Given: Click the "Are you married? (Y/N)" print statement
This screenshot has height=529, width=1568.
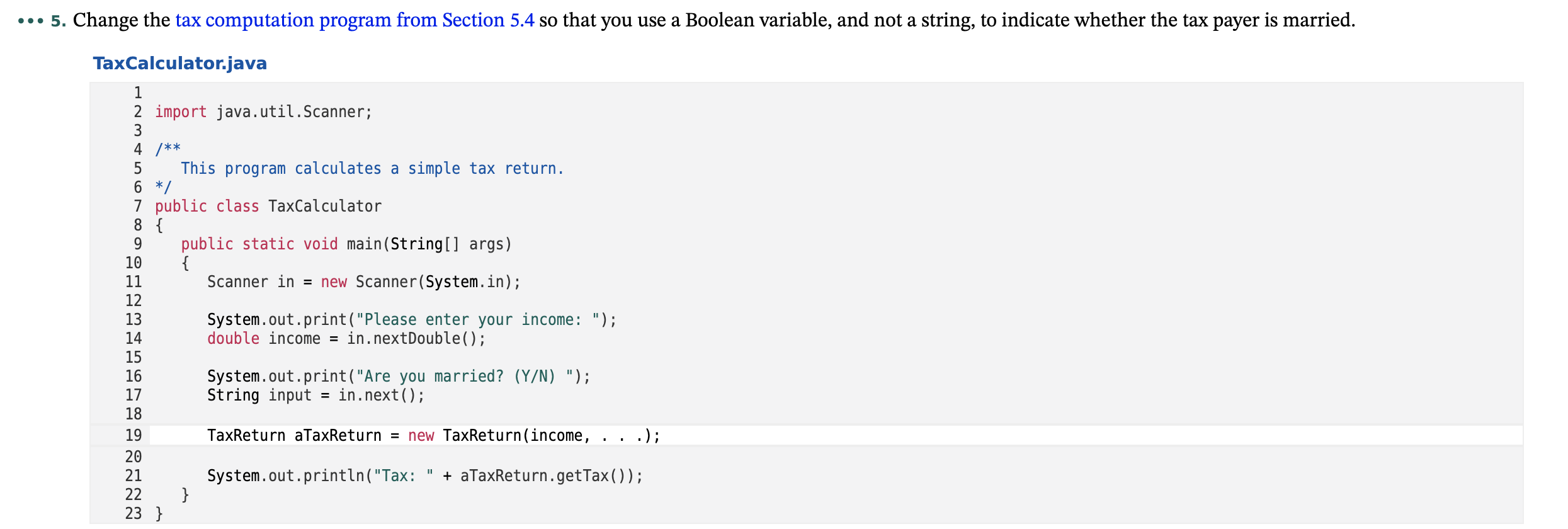Looking at the screenshot, I should click(x=399, y=377).
